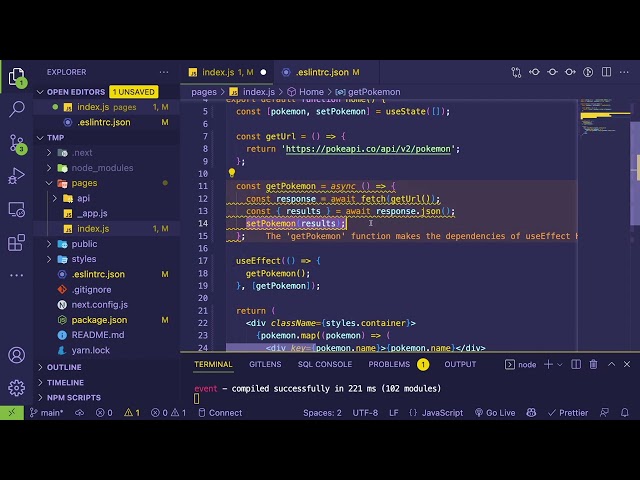Click the cloud publish icon in status bar
The width and height of the screenshot is (640, 480).
click(x=80, y=413)
